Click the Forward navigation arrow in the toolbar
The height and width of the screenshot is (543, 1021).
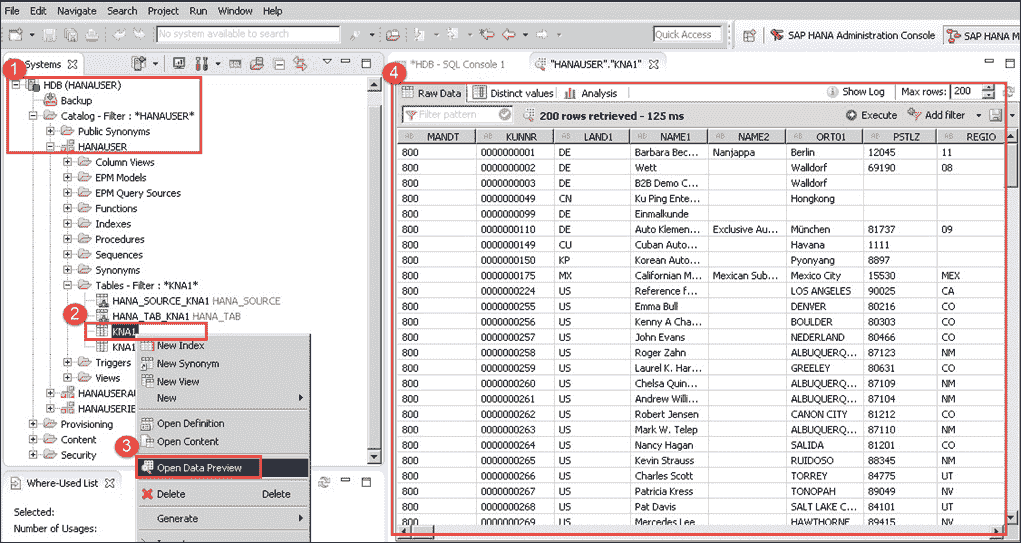(x=543, y=35)
